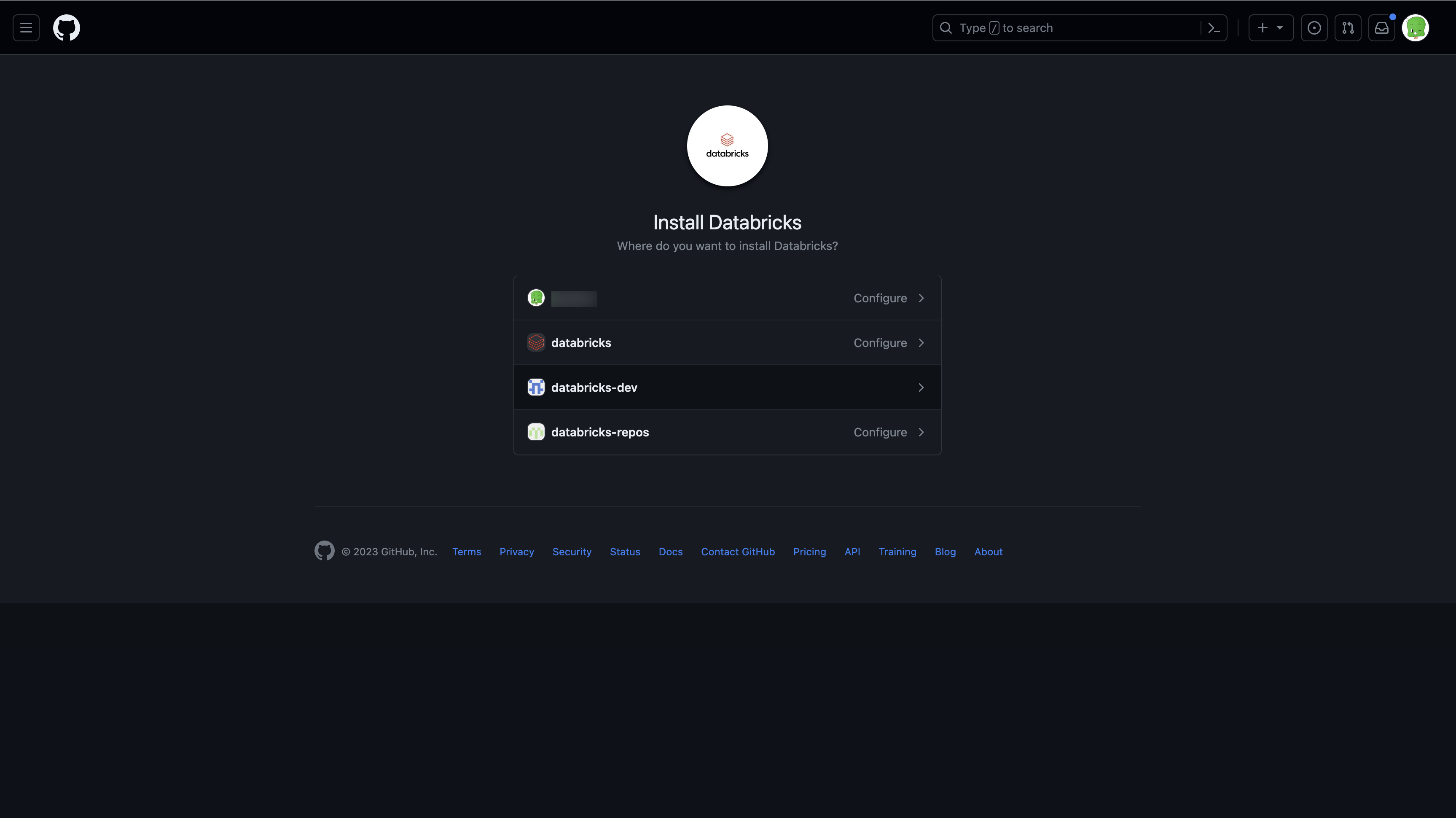Viewport: 1456px width, 818px height.
Task: Click the user profile avatar icon
Action: point(1415,27)
